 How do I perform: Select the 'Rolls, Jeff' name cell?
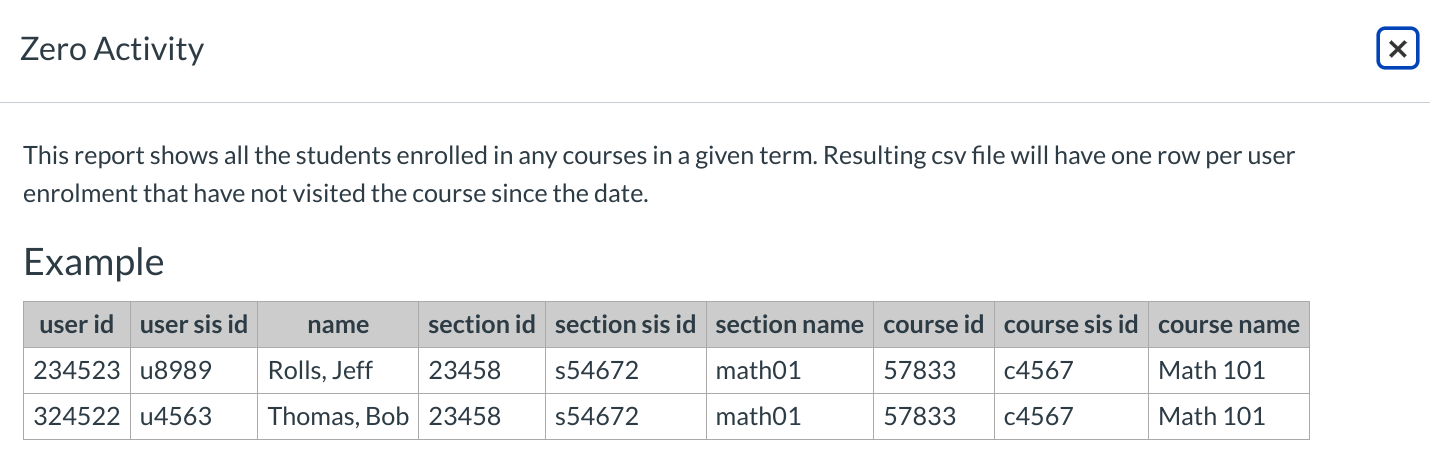coord(320,371)
